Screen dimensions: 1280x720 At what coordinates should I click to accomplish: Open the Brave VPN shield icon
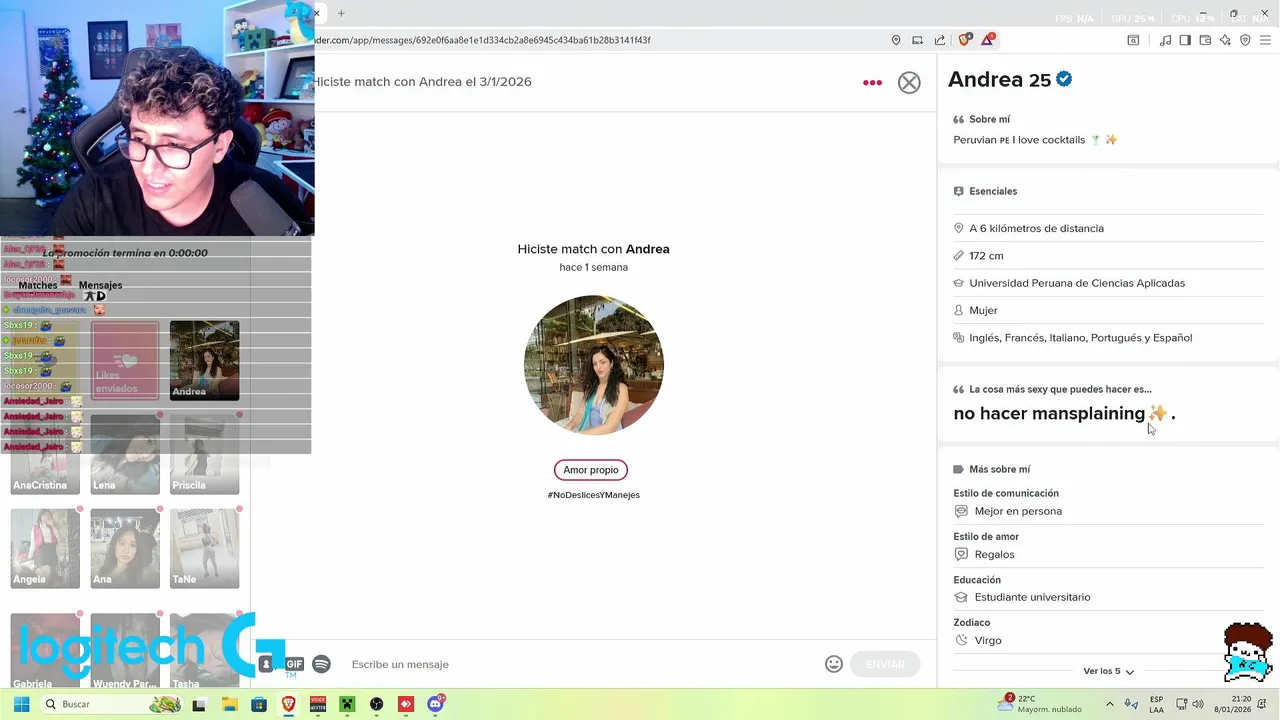[1245, 40]
